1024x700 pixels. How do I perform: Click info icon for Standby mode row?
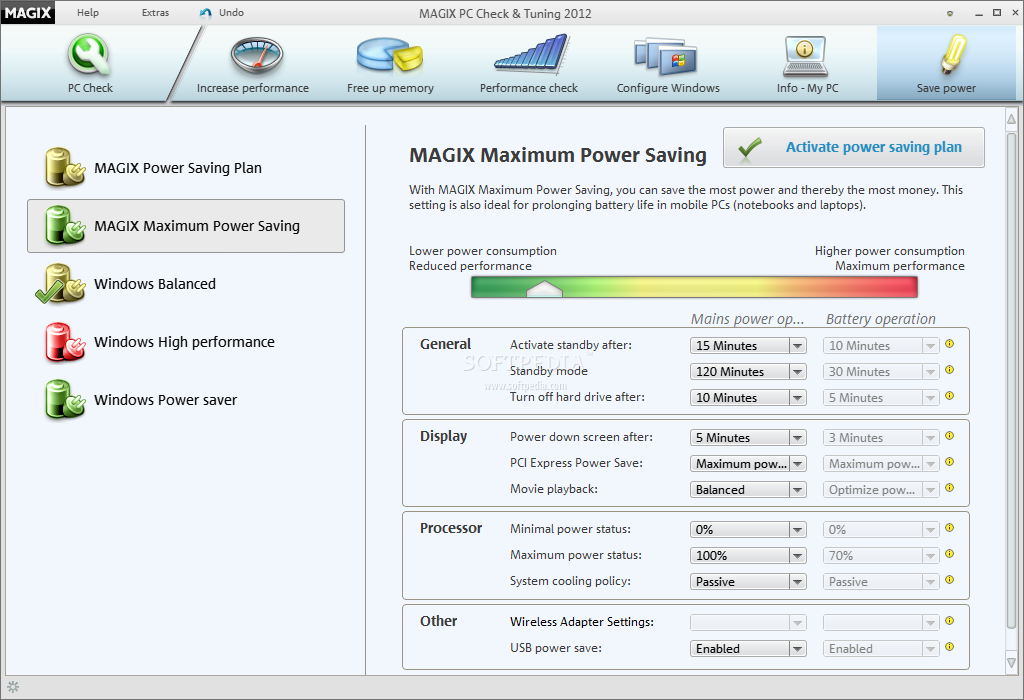point(950,370)
